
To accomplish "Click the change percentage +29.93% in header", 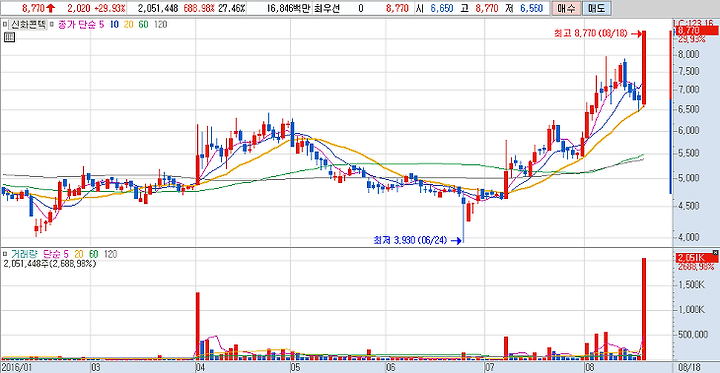I will coord(109,8).
